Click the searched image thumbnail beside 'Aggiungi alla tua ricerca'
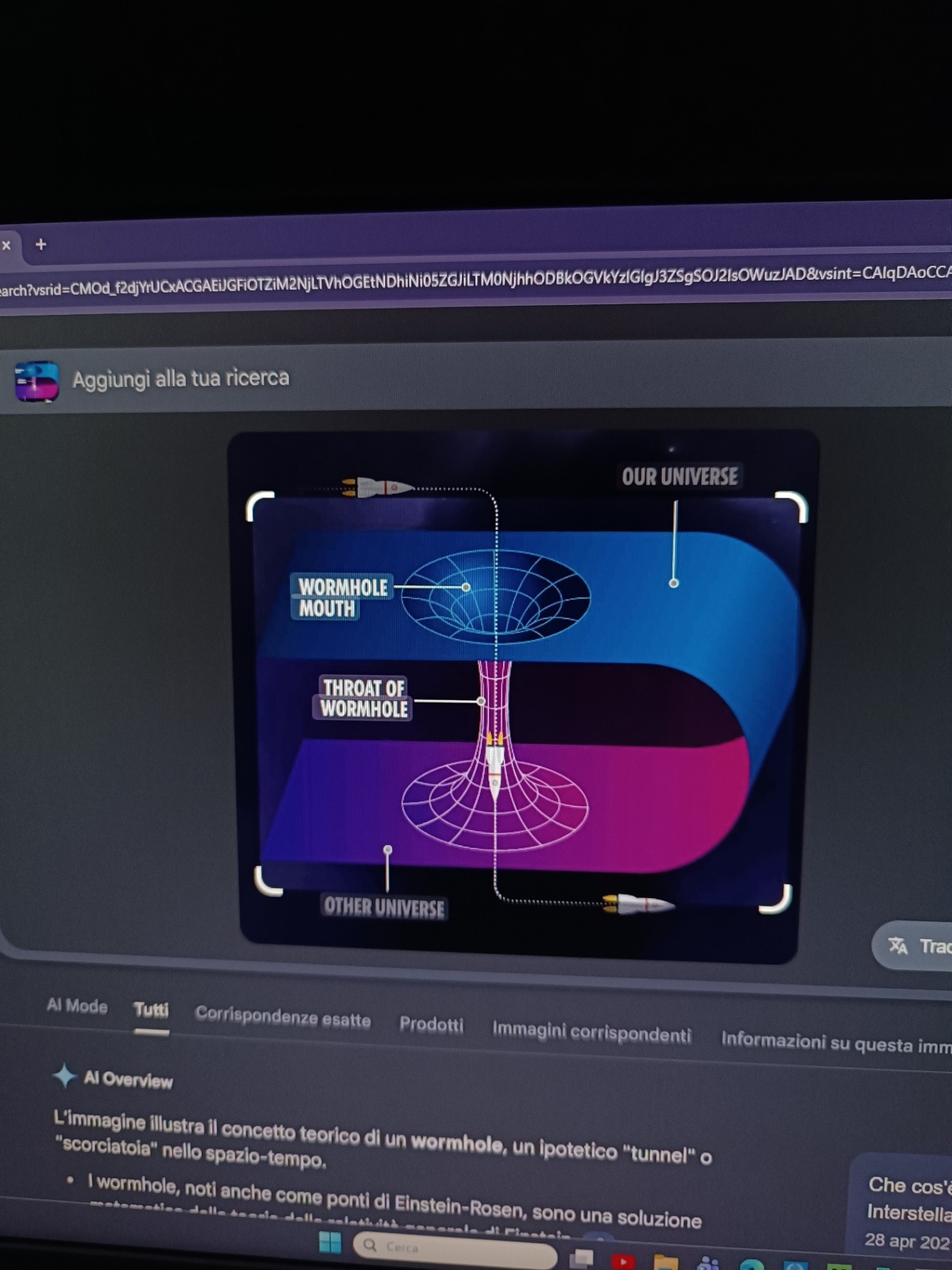952x1270 pixels. tap(37, 381)
